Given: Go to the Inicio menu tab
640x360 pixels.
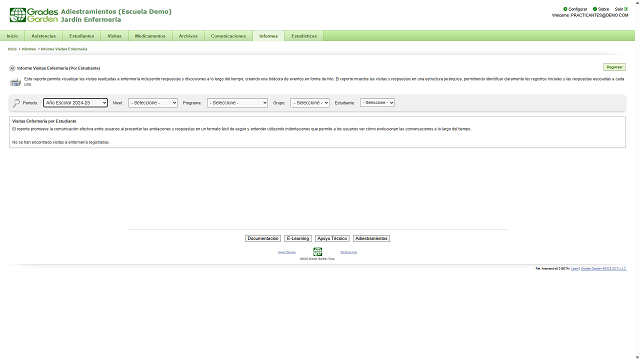Looking at the screenshot, I should (x=12, y=36).
